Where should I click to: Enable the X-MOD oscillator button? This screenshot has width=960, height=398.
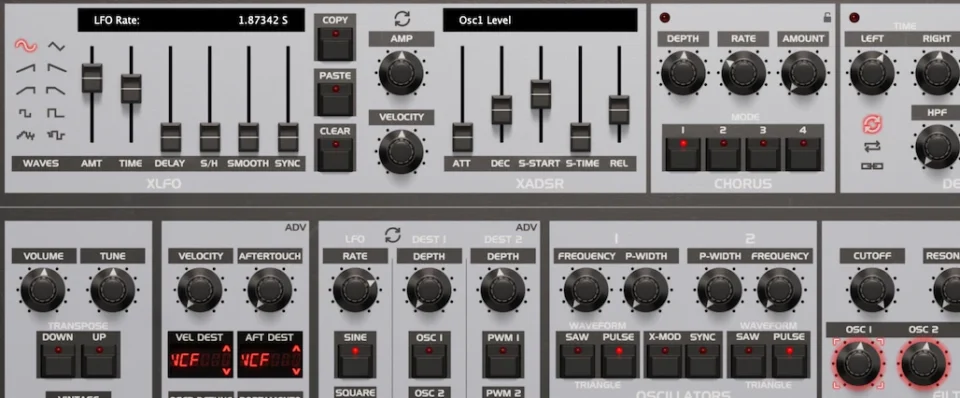click(664, 361)
